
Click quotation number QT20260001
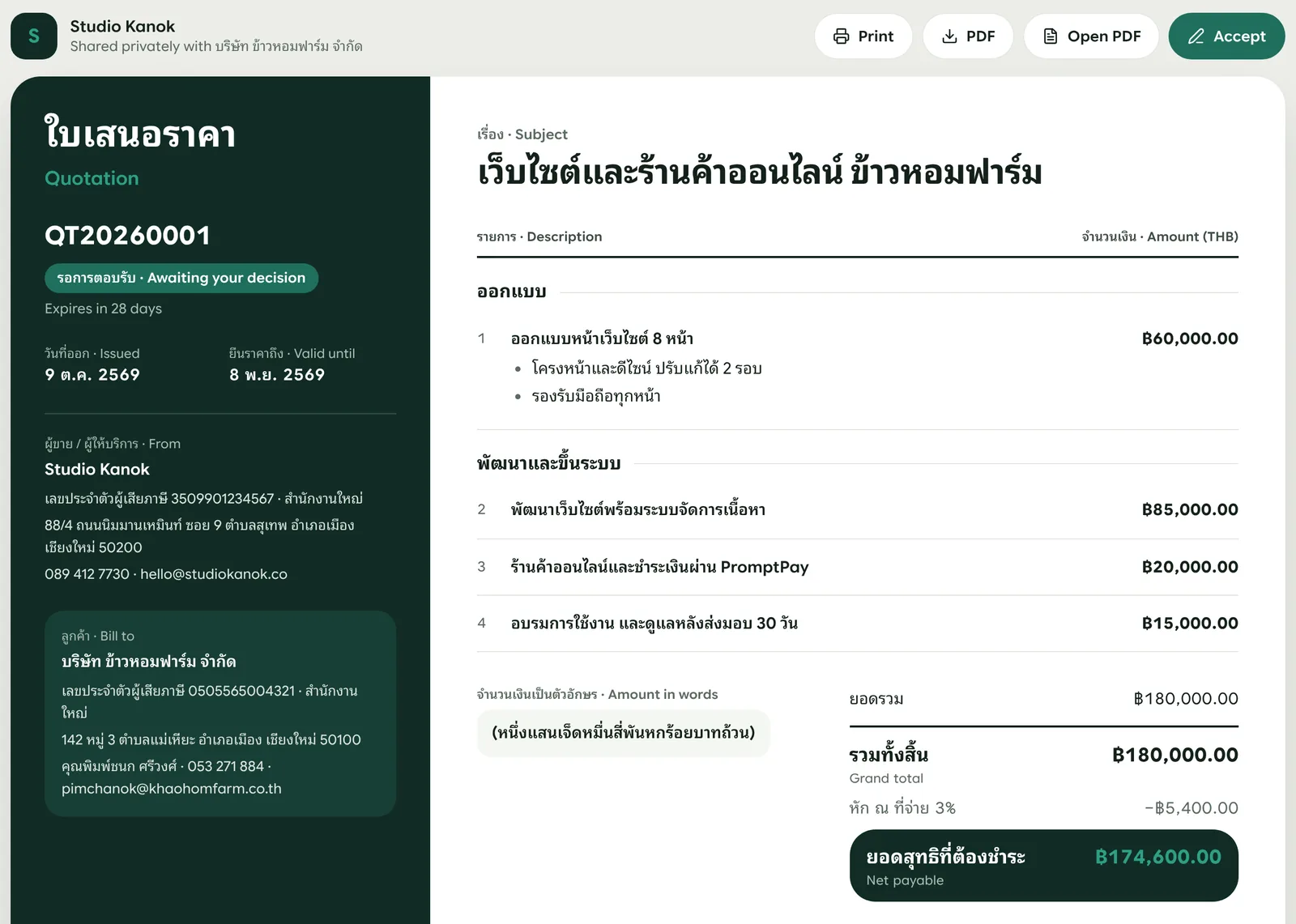point(127,236)
